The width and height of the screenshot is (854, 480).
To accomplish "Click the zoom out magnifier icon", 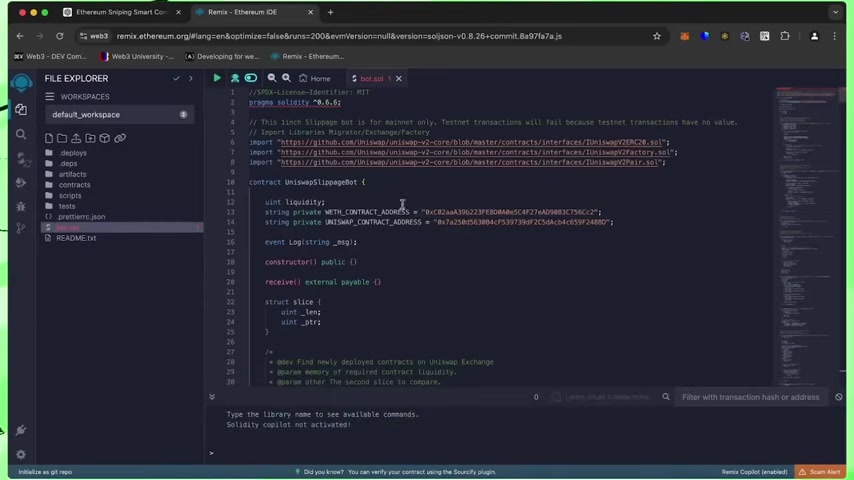I will click(x=271, y=78).
